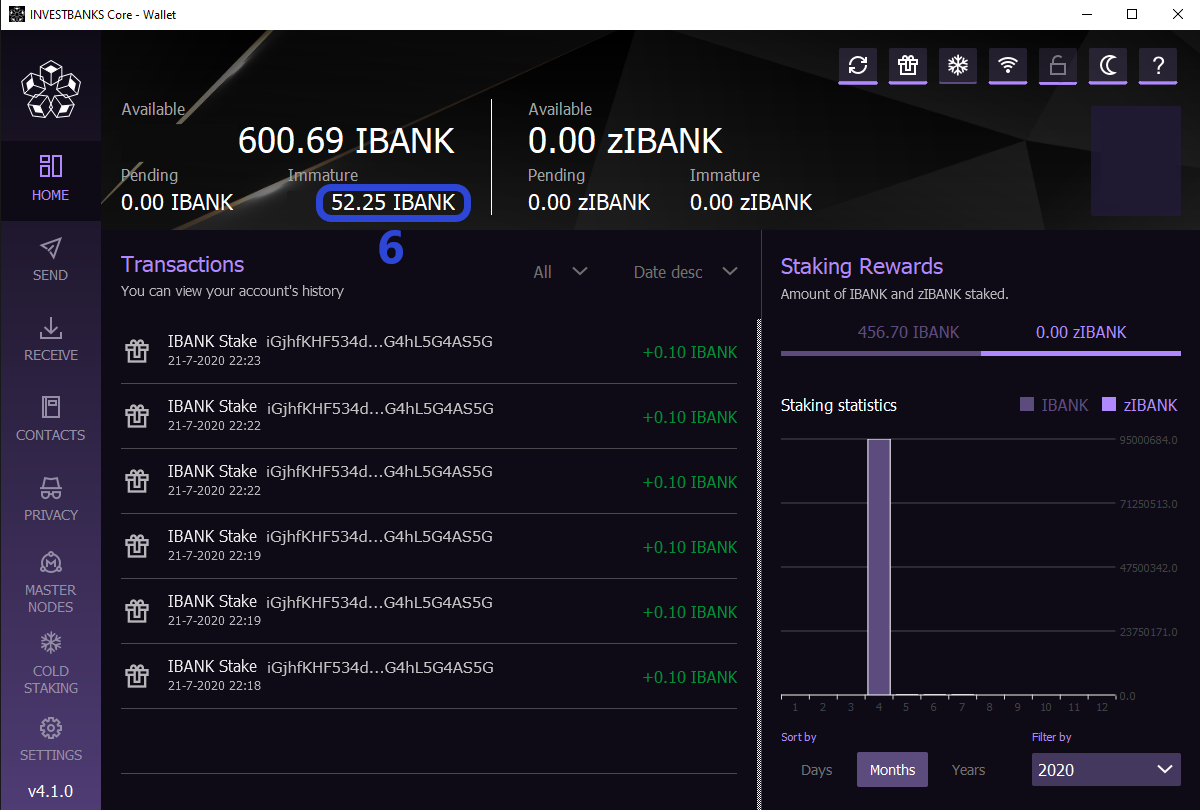Screen dimensions: 1200x810
Task: Click the sync refresh icon in top bar
Action: [x=858, y=66]
